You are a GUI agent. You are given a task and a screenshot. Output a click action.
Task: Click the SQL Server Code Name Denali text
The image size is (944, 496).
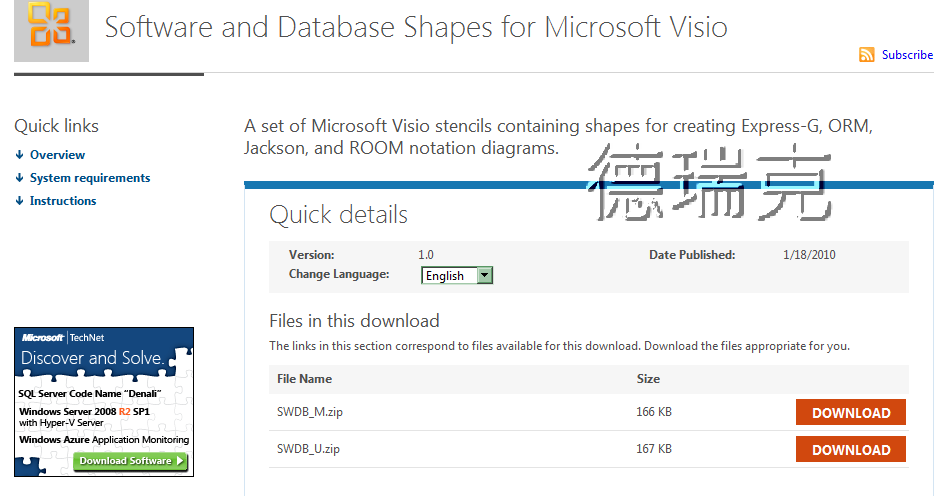coord(90,393)
